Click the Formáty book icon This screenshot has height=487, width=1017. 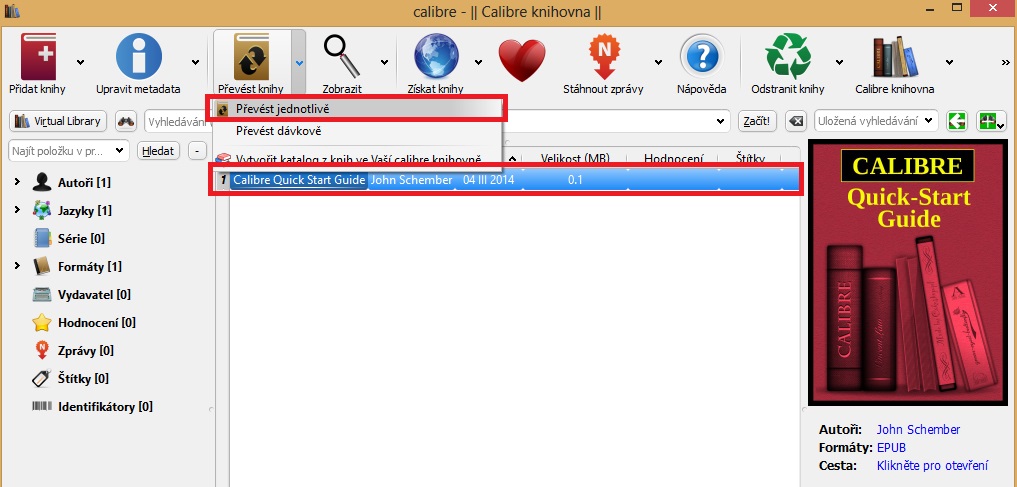coord(42,266)
